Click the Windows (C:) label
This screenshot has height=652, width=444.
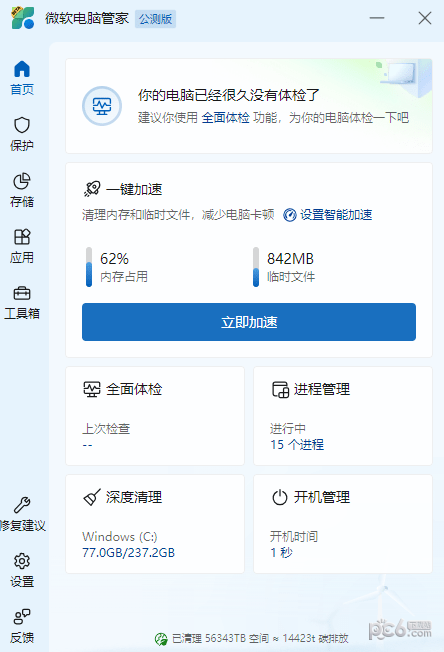(x=120, y=536)
